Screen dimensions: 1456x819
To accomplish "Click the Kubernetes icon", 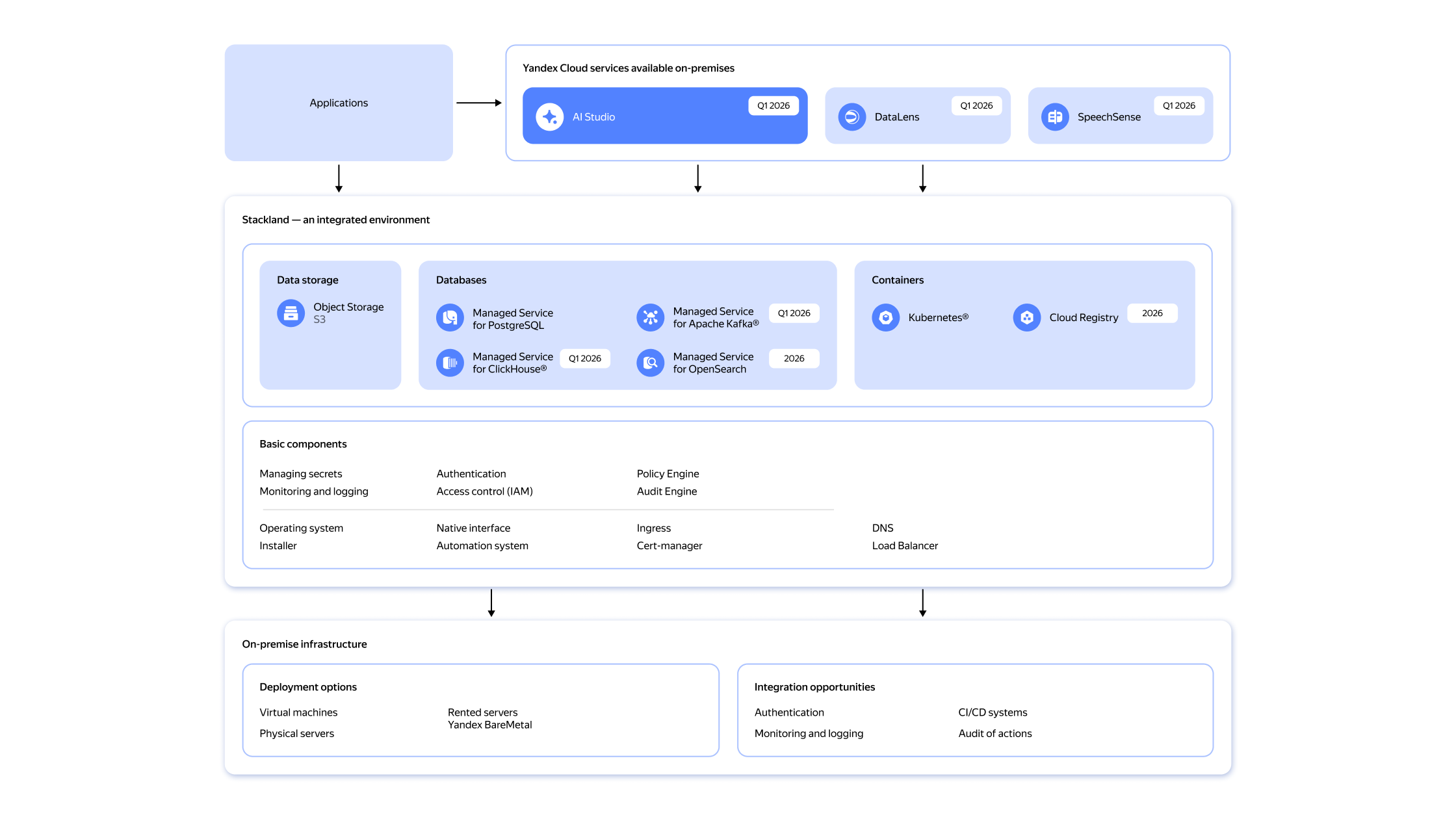I will pos(885,317).
